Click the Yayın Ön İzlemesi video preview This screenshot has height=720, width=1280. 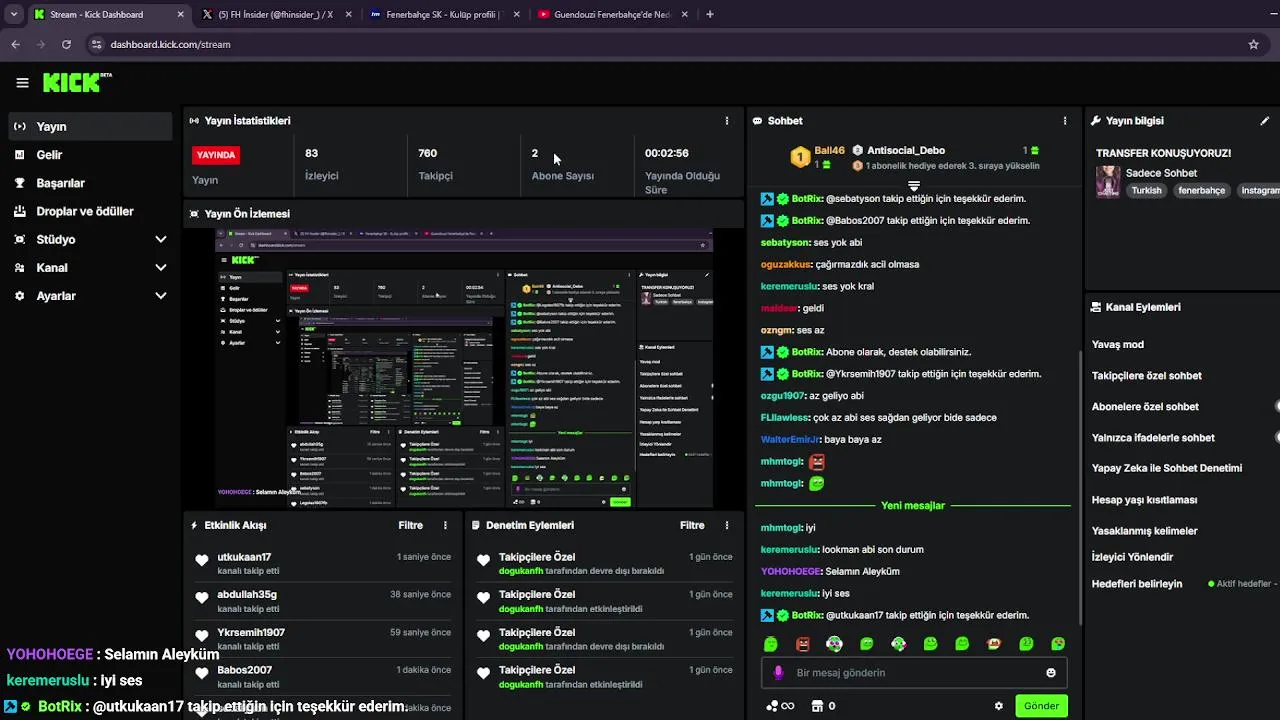[x=464, y=368]
